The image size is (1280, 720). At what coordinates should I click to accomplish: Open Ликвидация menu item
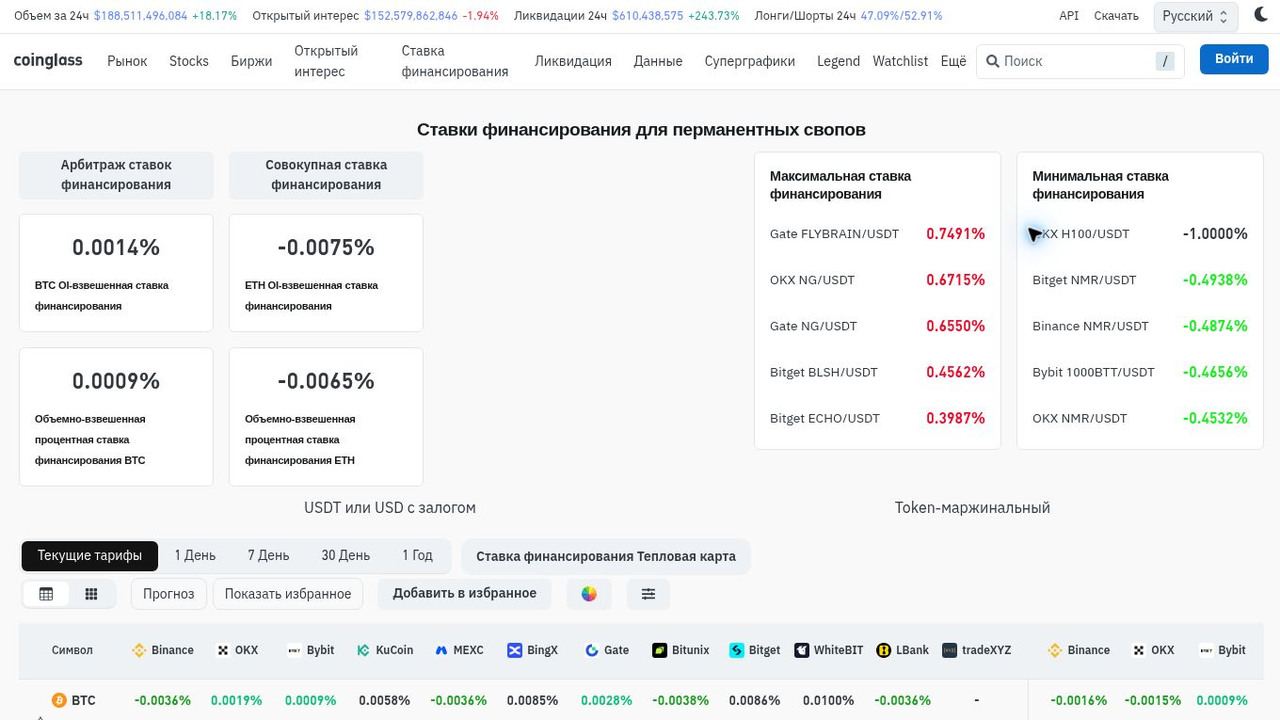click(573, 61)
